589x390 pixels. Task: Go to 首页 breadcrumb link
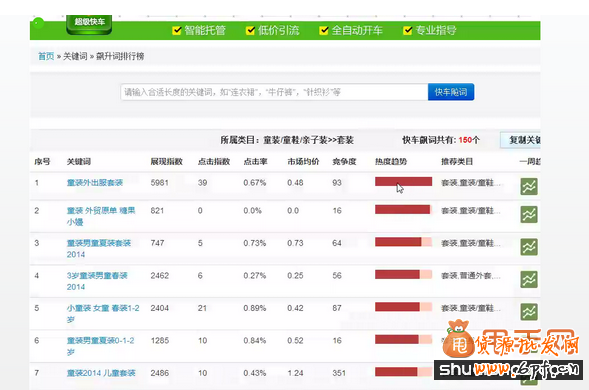pos(46,56)
